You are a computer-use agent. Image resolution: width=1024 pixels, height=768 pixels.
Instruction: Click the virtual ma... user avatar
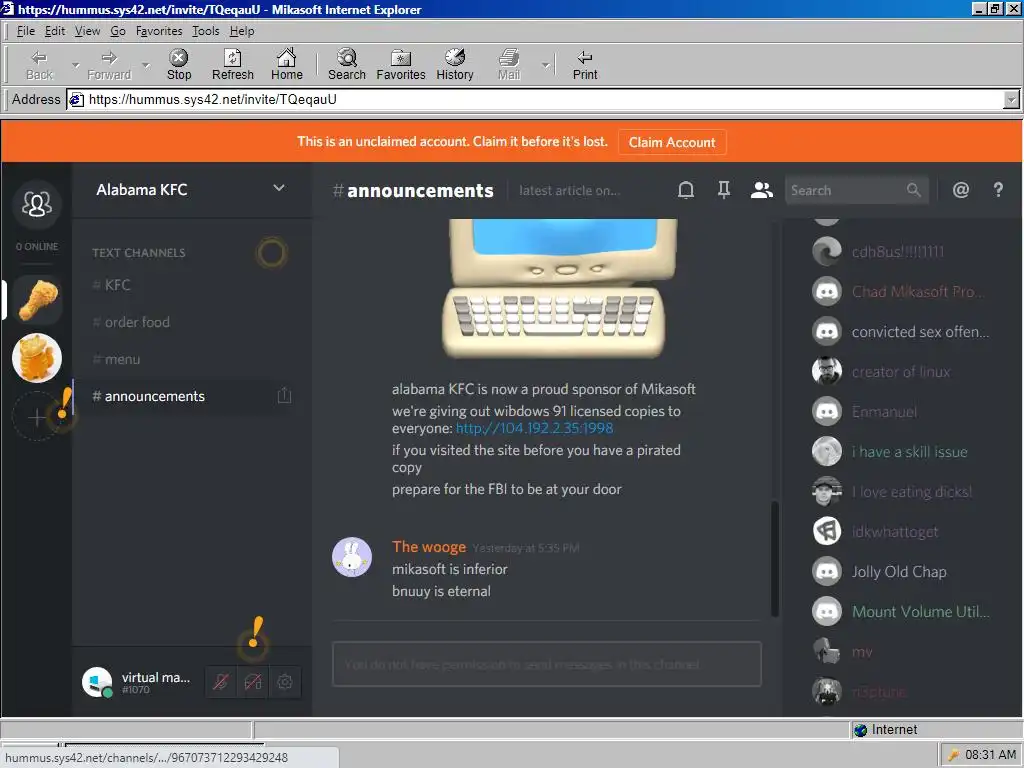coord(97,682)
